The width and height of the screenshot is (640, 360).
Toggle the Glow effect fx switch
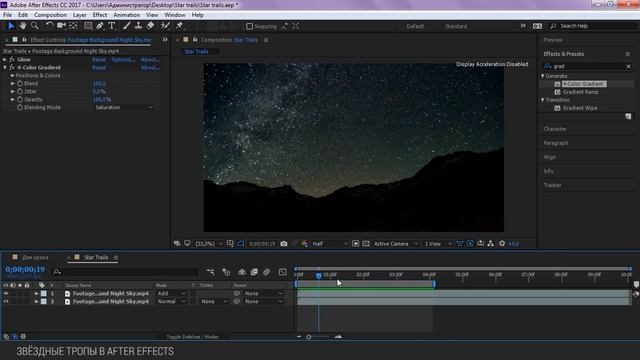[12, 60]
